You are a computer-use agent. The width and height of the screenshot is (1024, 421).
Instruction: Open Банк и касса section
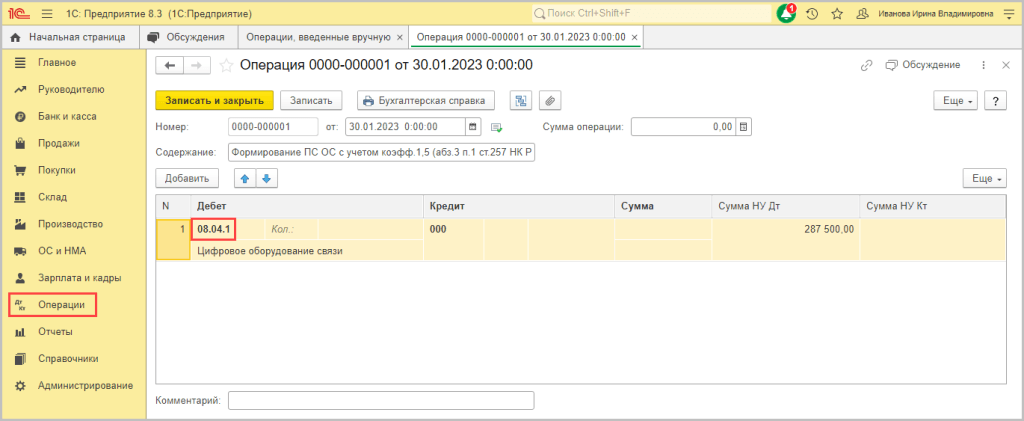point(67,116)
